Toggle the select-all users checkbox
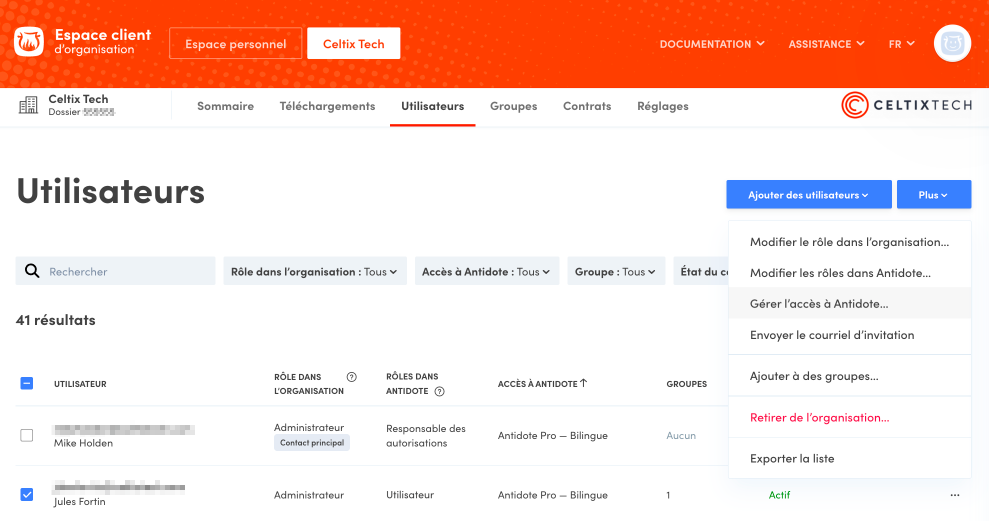989x521 pixels. coord(27,383)
